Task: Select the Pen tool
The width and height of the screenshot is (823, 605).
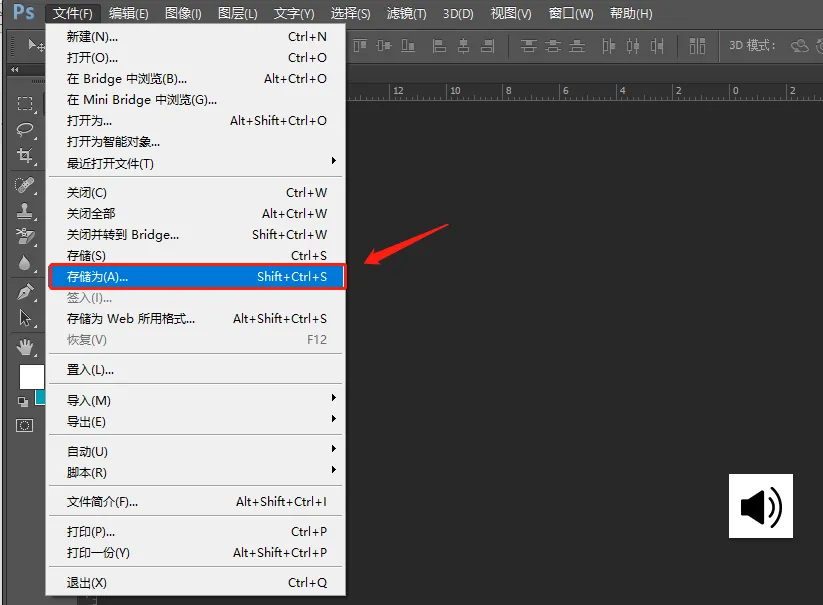Action: (25, 292)
